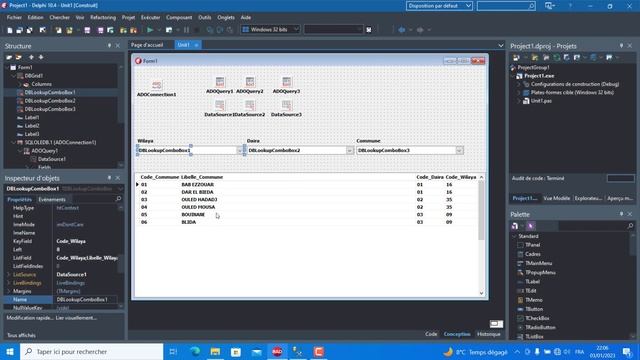This screenshot has width=640, height=360.
Task: Select Label1 in Structure tree
Action: pos(32,118)
